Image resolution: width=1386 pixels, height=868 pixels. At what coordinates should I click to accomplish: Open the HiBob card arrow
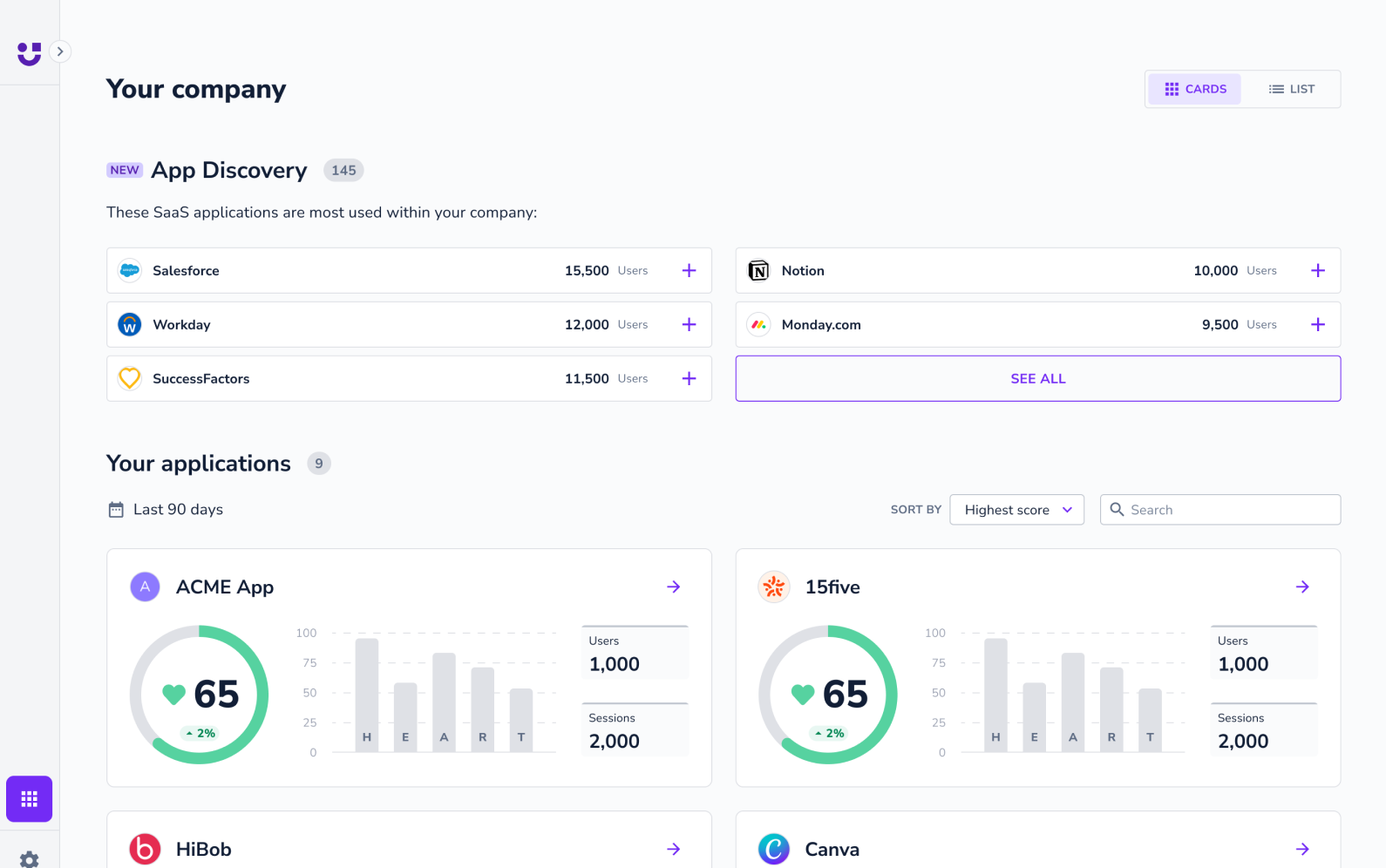click(673, 849)
